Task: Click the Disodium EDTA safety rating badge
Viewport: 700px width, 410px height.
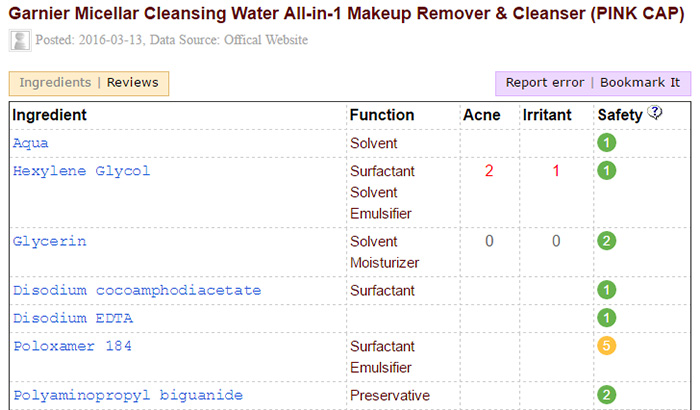Action: click(607, 318)
